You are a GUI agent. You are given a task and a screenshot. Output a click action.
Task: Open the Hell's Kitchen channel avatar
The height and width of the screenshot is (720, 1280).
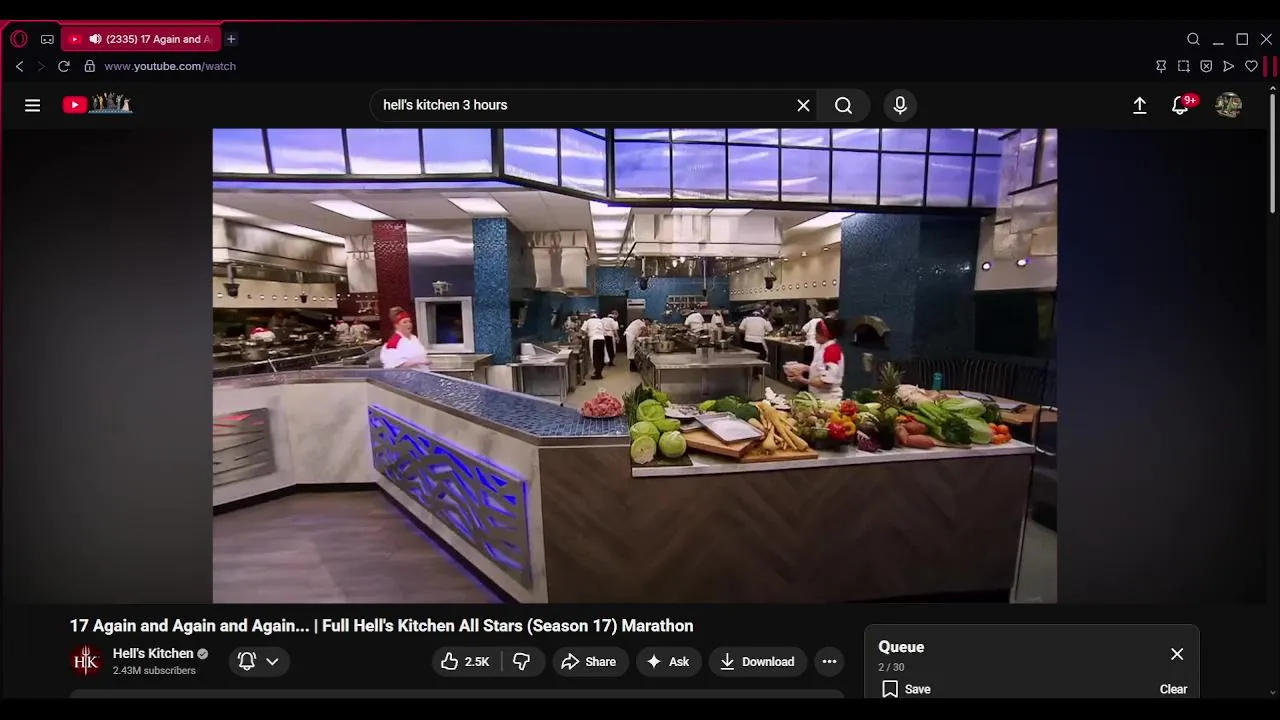click(86, 661)
